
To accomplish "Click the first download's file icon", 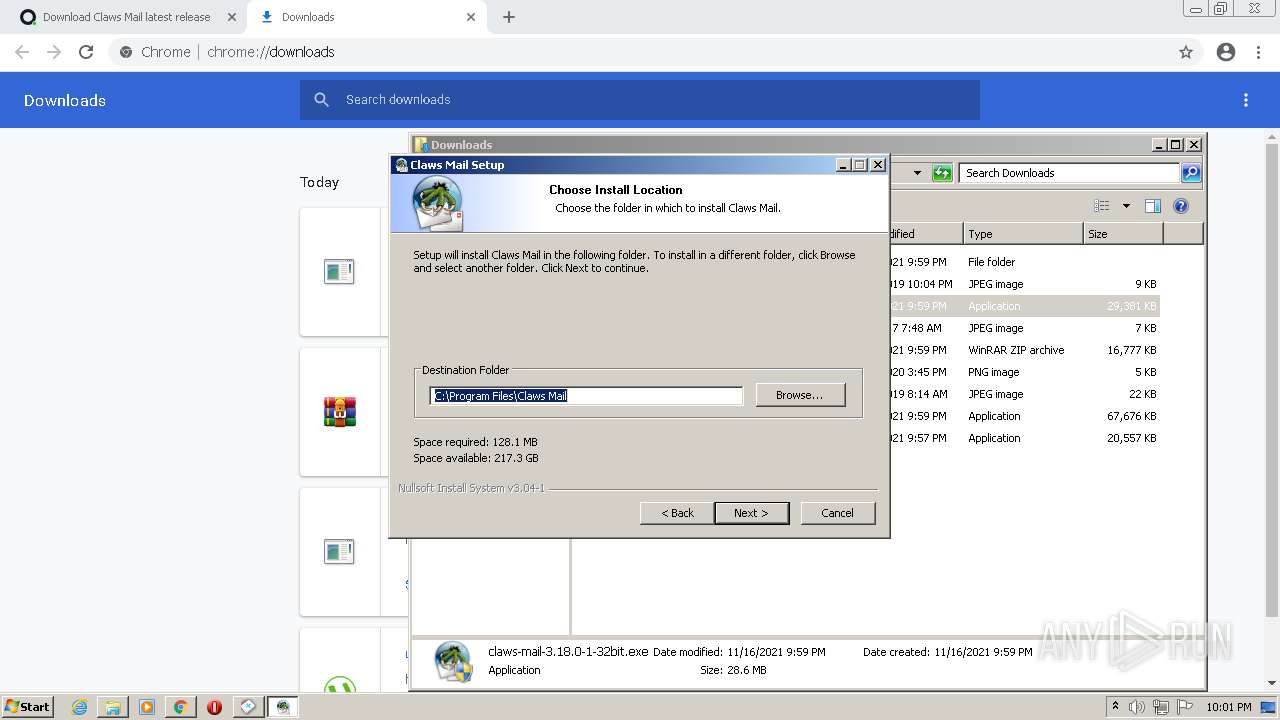I will pyautogui.click(x=339, y=271).
